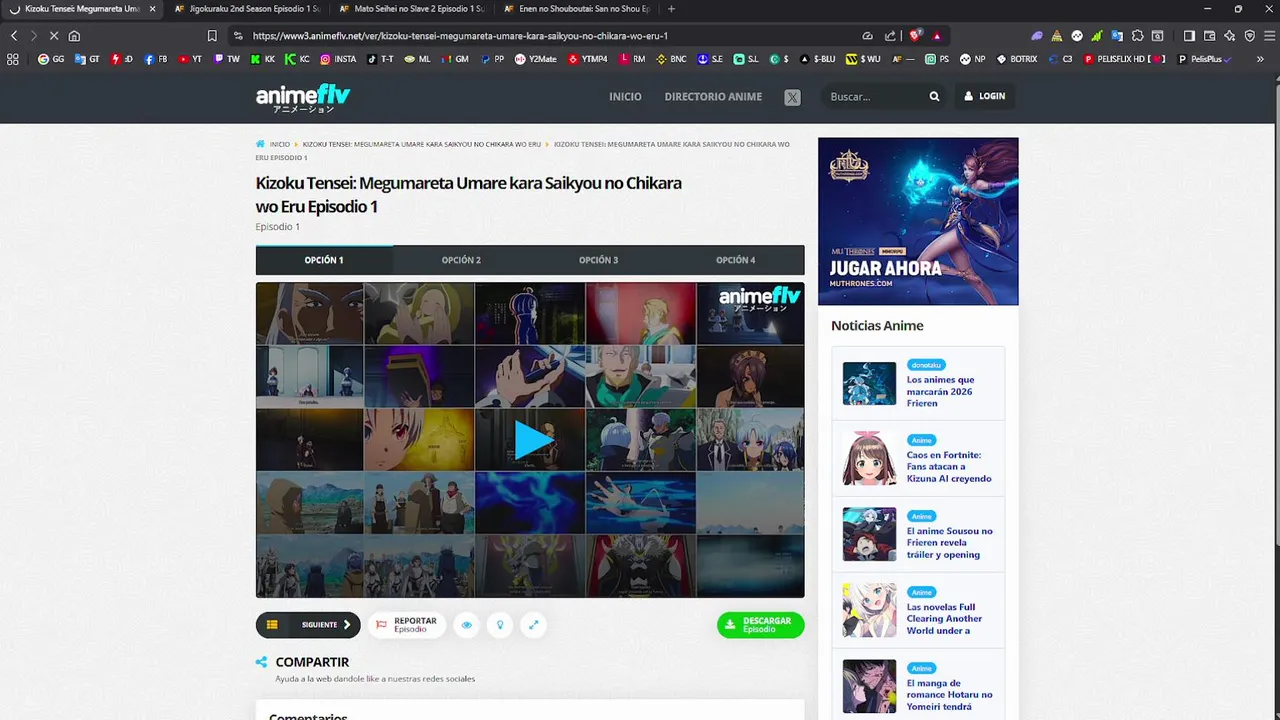Click the Brave Rewards triangle icon
This screenshot has height=720, width=1280.
pos(937,36)
